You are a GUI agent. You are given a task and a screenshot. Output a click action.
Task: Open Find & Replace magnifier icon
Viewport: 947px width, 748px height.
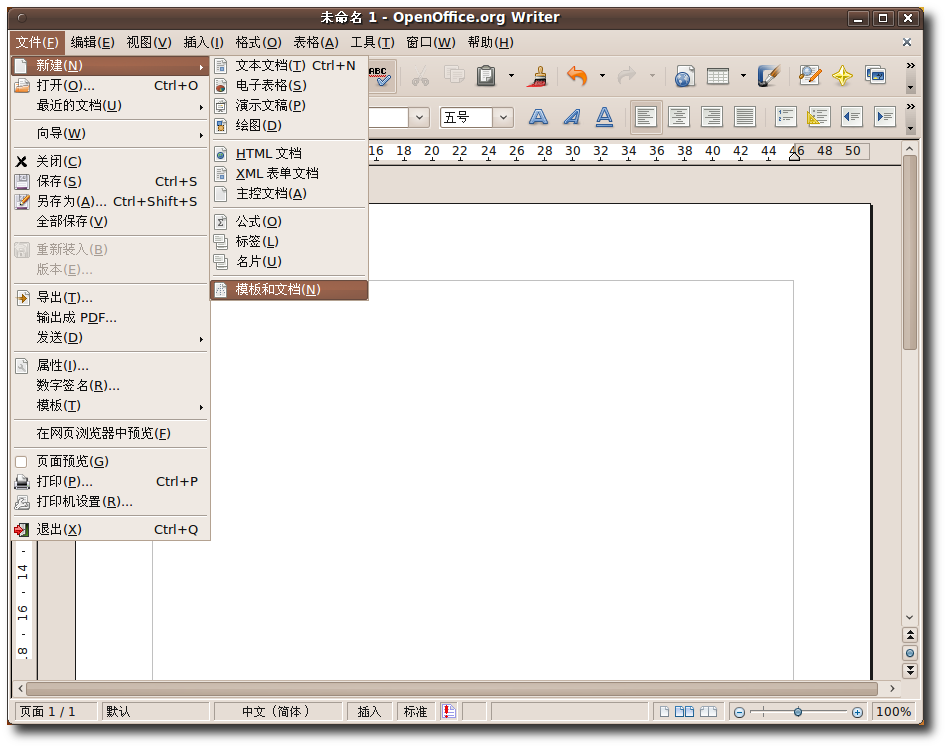tap(809, 76)
